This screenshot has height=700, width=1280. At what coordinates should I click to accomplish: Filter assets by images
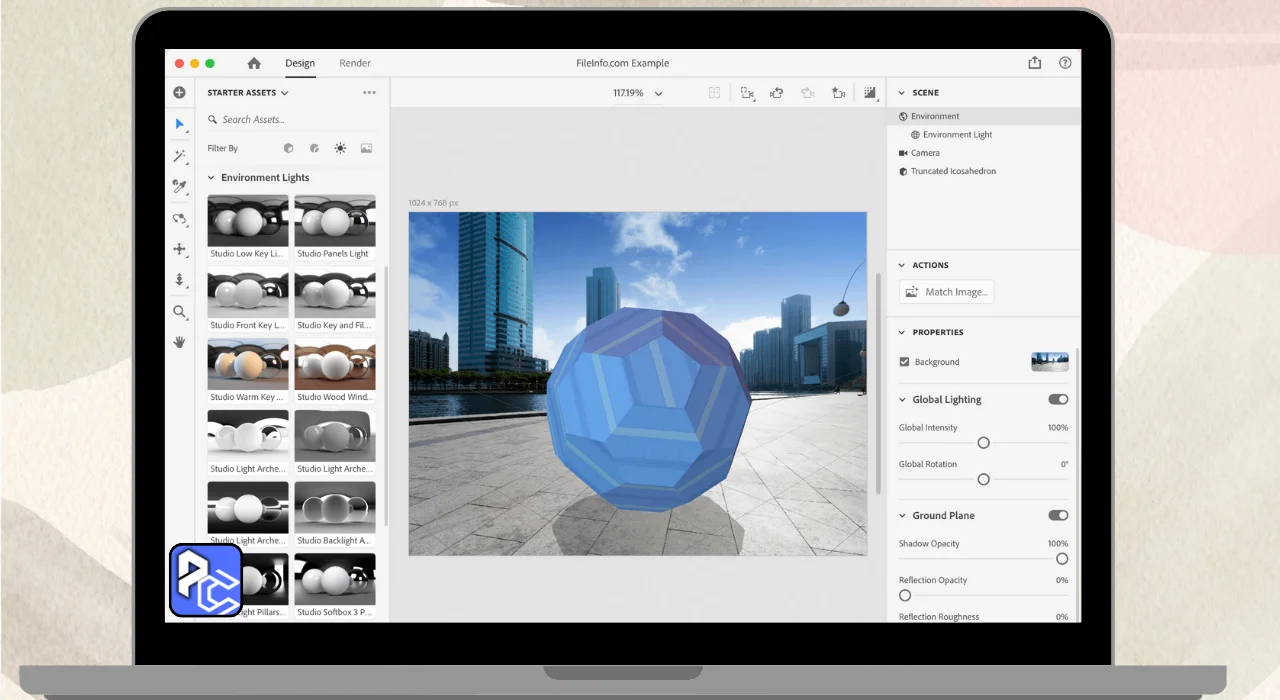click(366, 148)
